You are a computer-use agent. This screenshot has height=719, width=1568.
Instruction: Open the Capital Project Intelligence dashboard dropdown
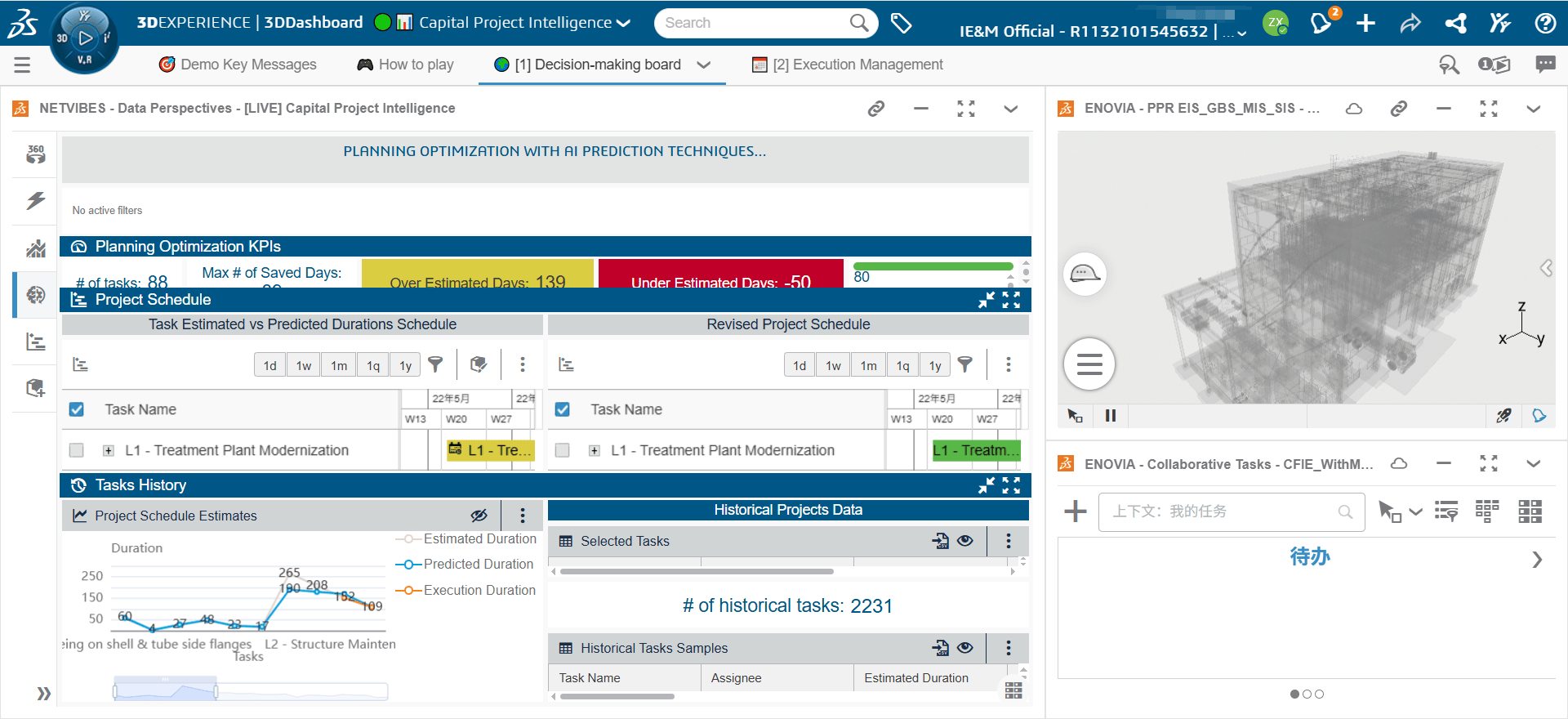point(624,23)
